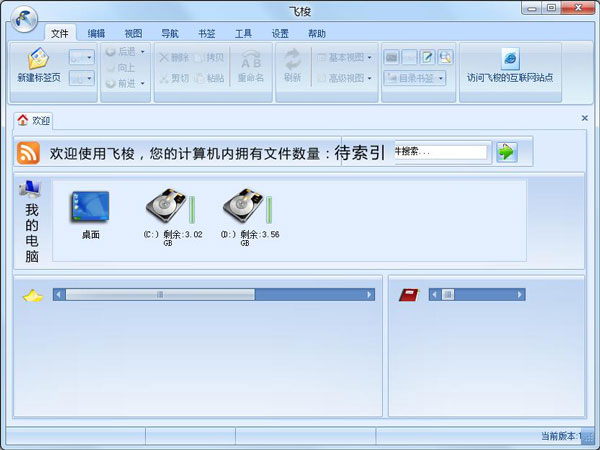Screen dimensions: 600x450
Task: Open the 基本视图 basic view dropdown
Action: [345, 57]
